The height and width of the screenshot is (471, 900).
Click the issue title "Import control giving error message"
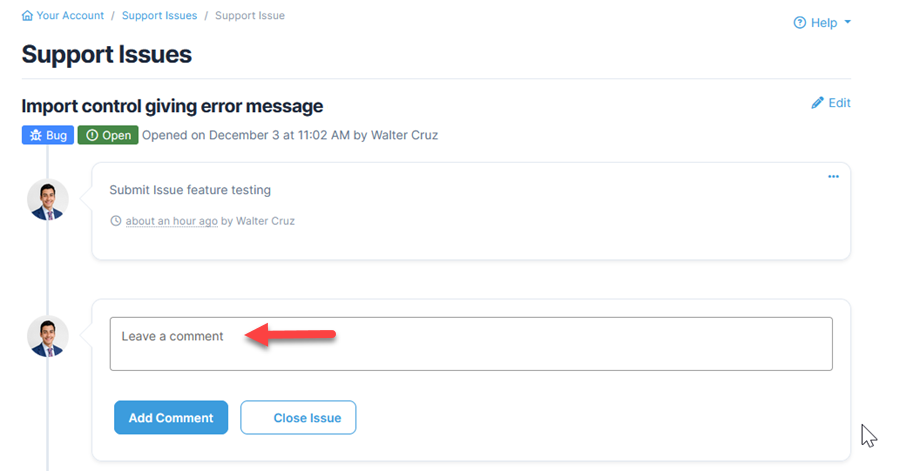coord(172,106)
